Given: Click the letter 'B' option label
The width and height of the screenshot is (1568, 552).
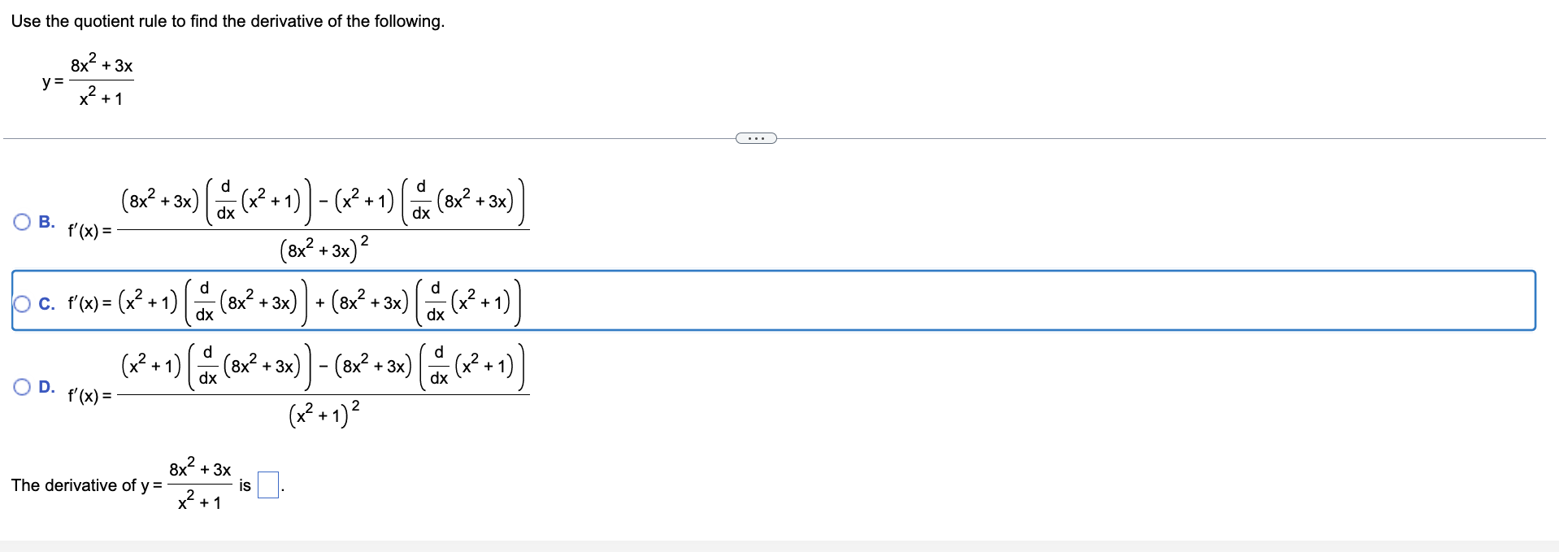Looking at the screenshot, I should (46, 220).
